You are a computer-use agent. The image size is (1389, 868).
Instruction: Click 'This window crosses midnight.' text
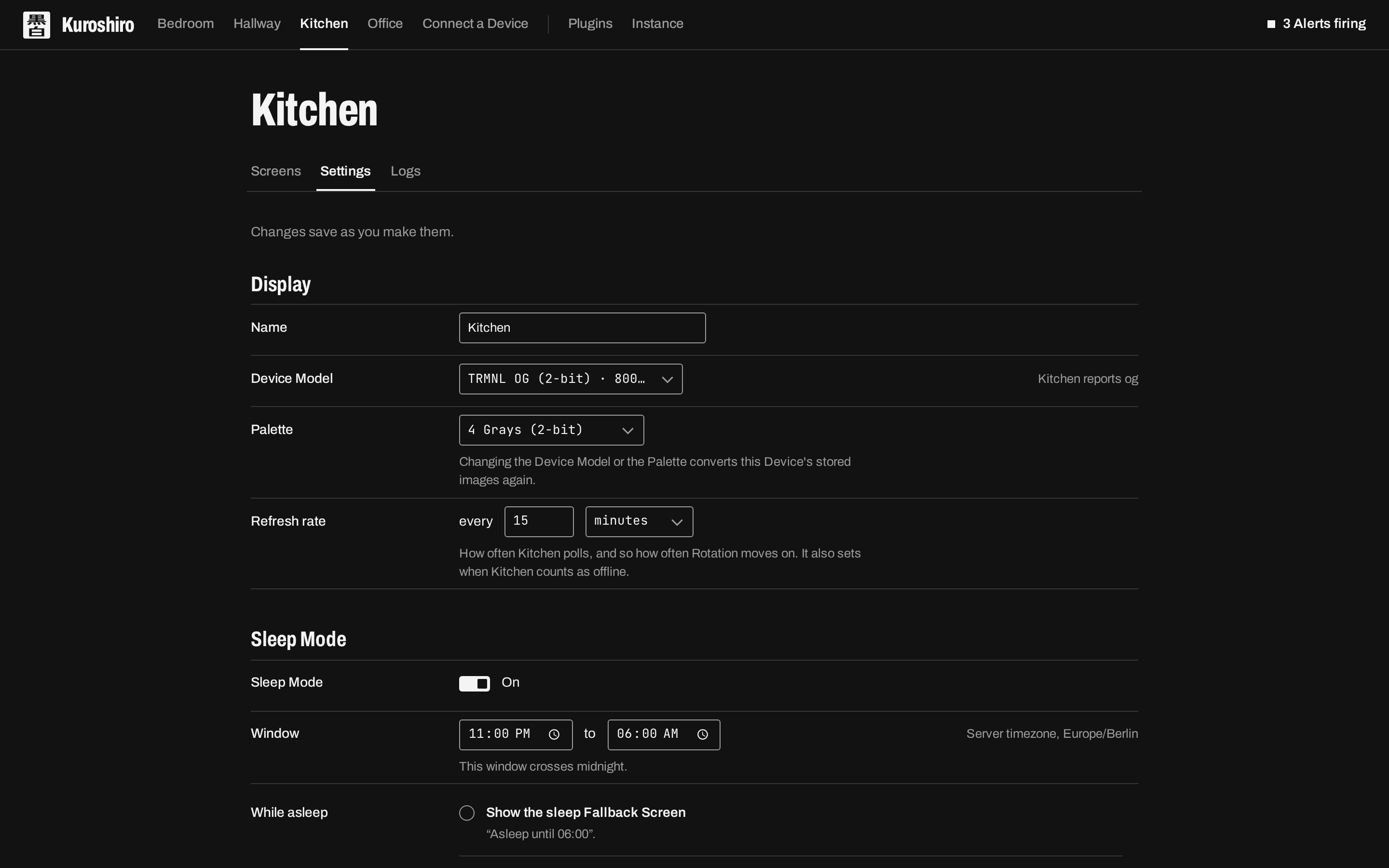point(543,766)
